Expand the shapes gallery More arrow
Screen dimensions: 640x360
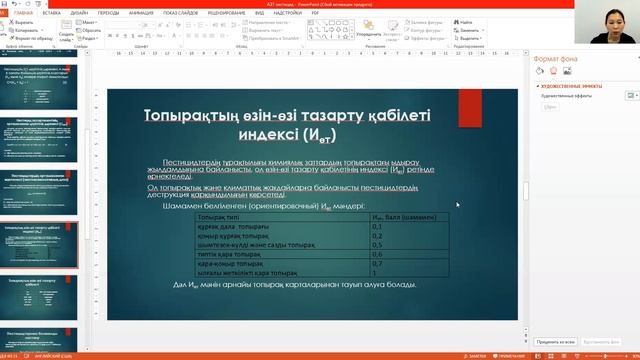(x=352, y=37)
